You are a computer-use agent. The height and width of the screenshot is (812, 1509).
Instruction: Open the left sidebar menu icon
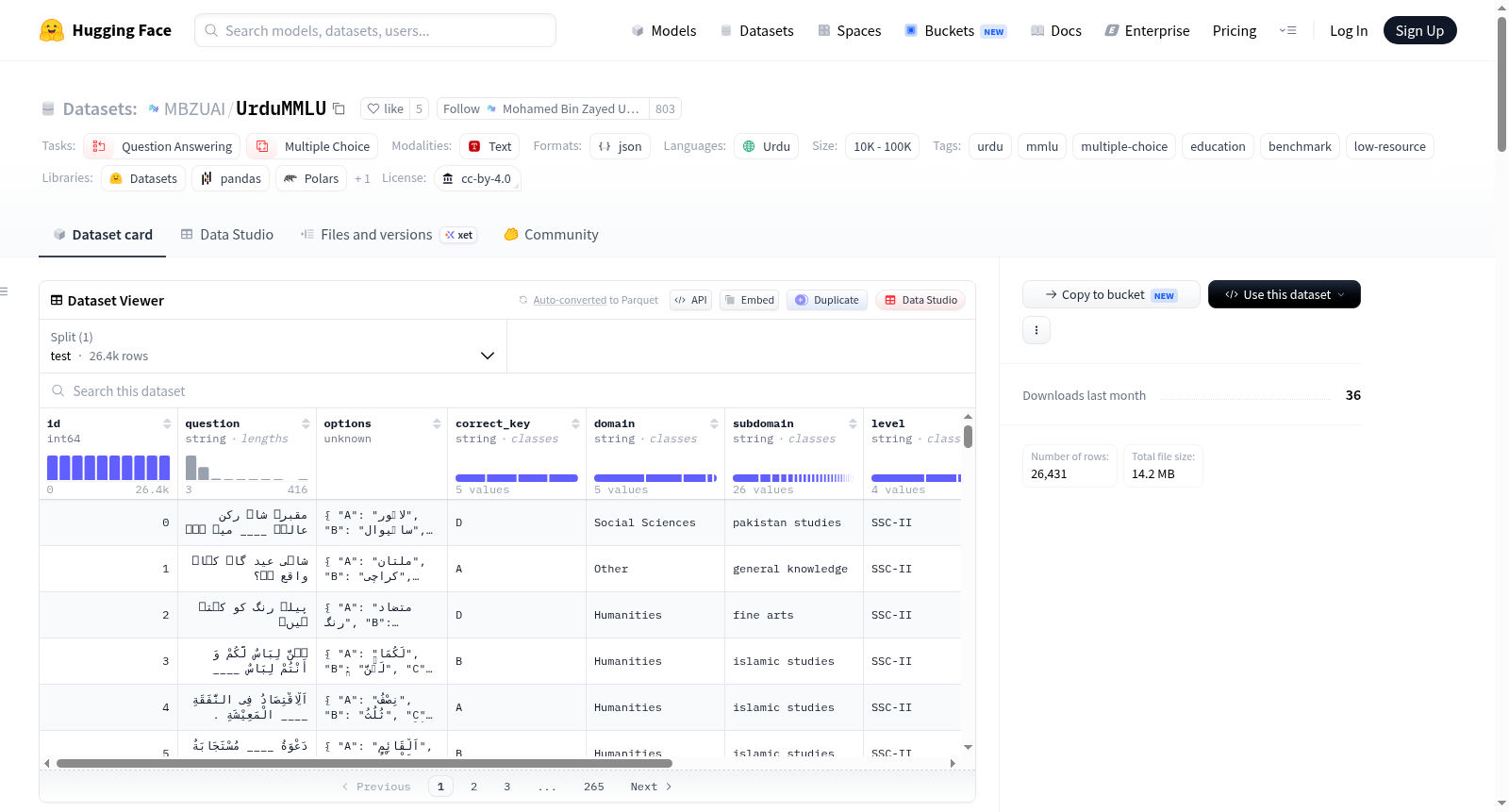[x=4, y=291]
